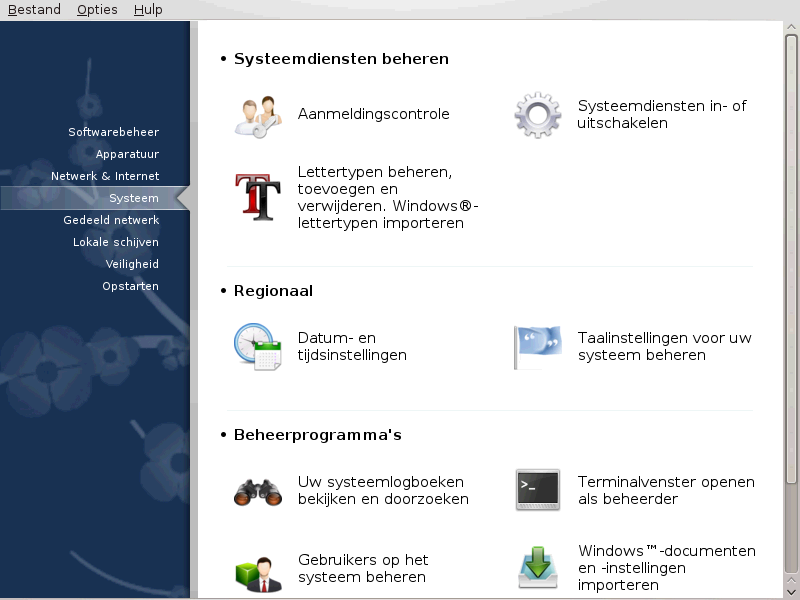Open Systeemdiensten in- of uitschakelen
This screenshot has width=800, height=600.
tap(662, 114)
